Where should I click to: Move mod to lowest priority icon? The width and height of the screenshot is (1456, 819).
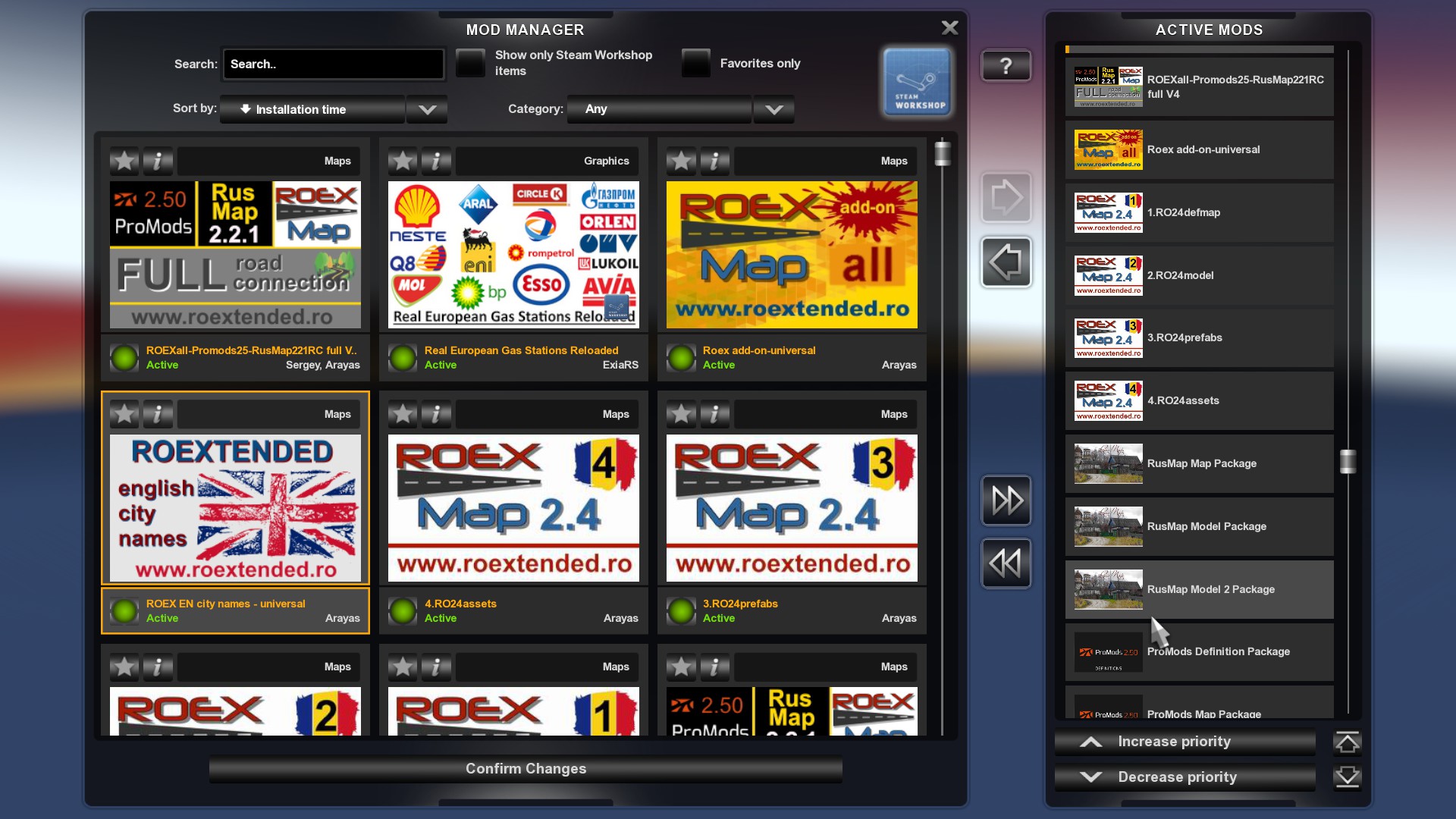coord(1348,777)
